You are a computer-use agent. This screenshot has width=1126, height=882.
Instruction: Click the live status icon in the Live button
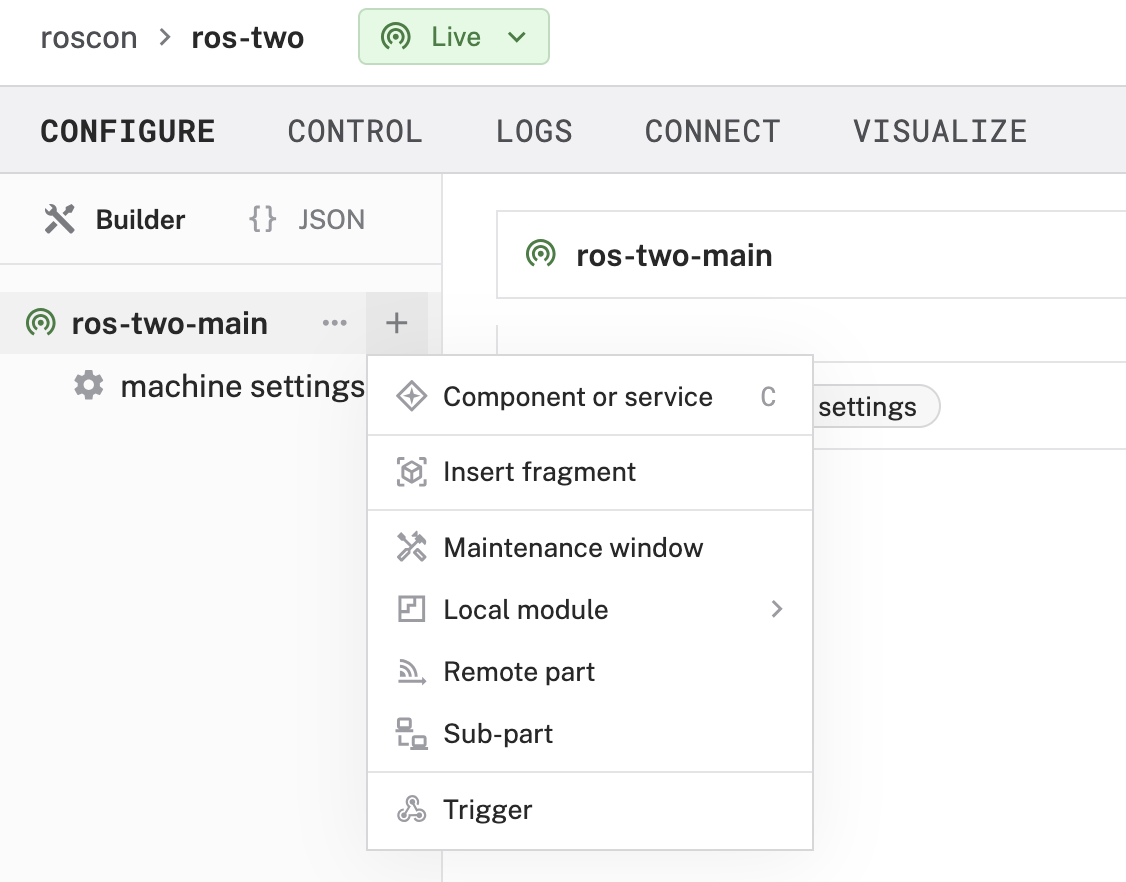coord(396,36)
